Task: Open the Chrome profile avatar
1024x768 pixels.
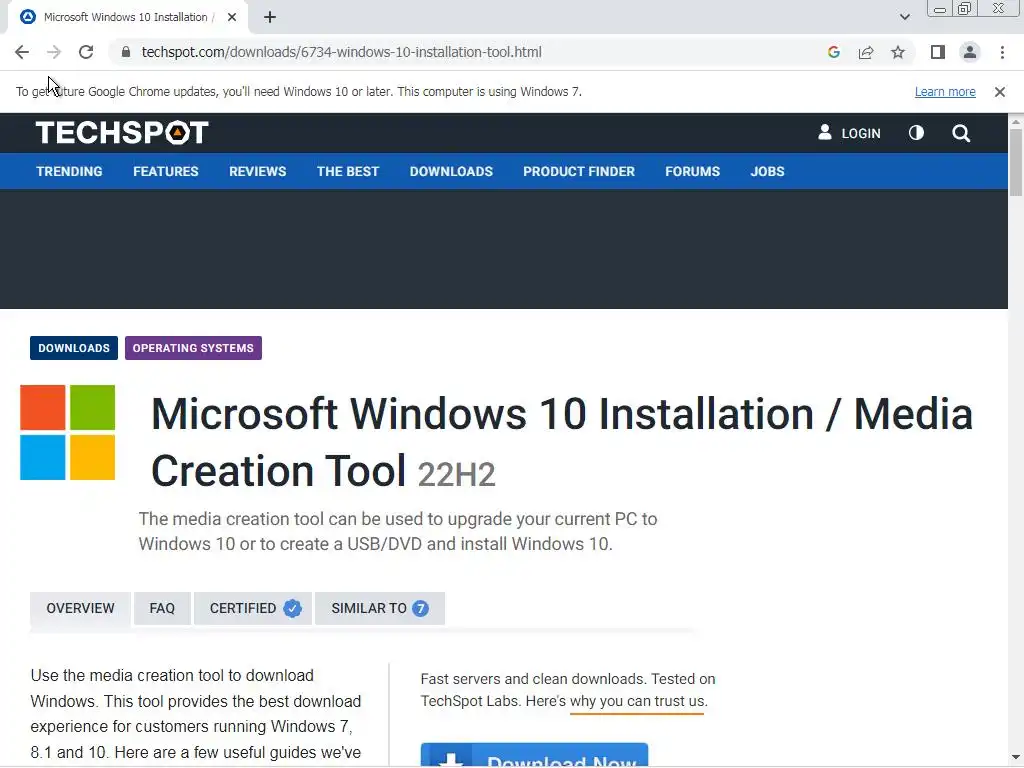Action: [x=970, y=52]
